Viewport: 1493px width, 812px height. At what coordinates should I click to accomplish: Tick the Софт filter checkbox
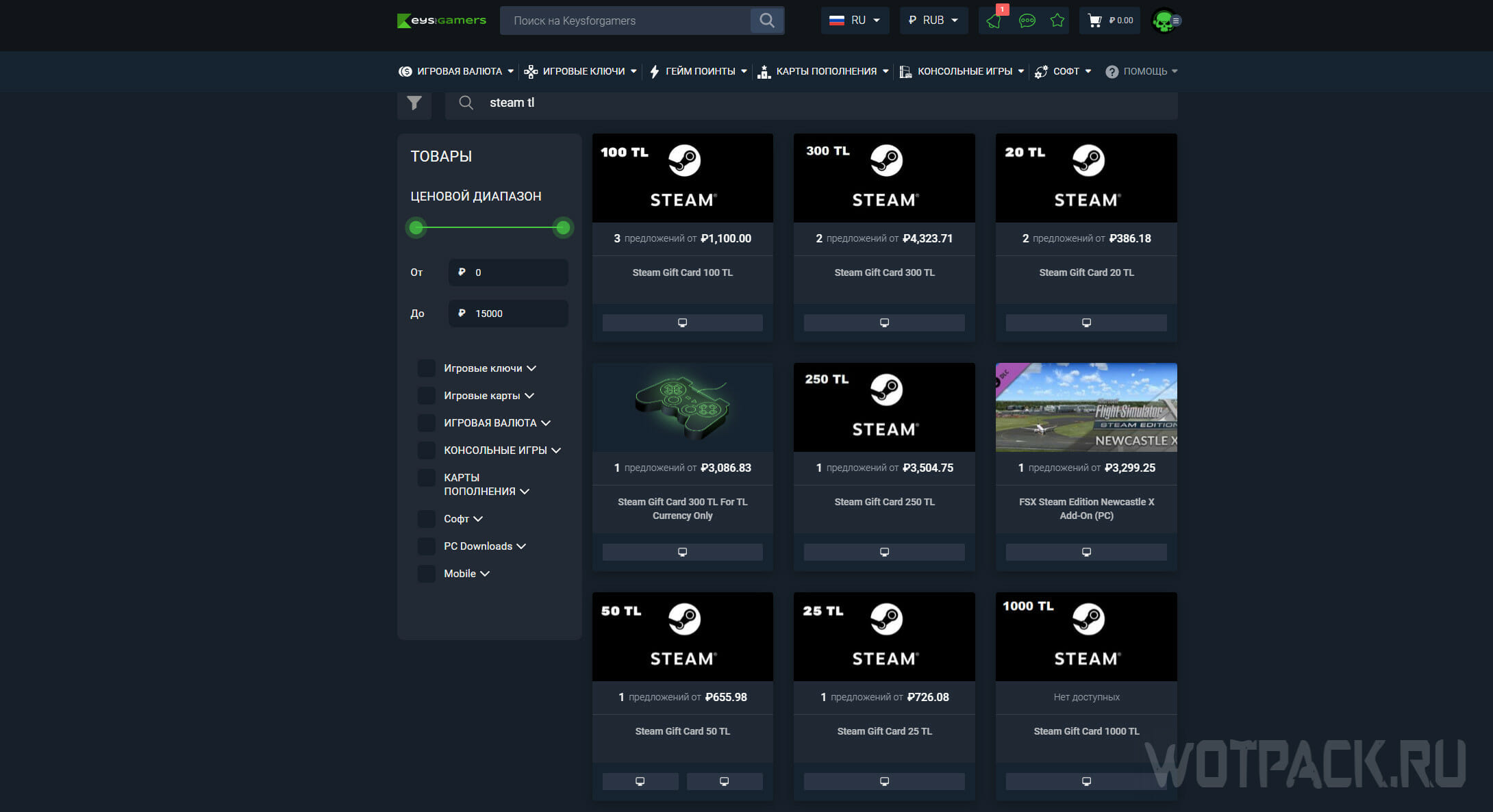(426, 519)
